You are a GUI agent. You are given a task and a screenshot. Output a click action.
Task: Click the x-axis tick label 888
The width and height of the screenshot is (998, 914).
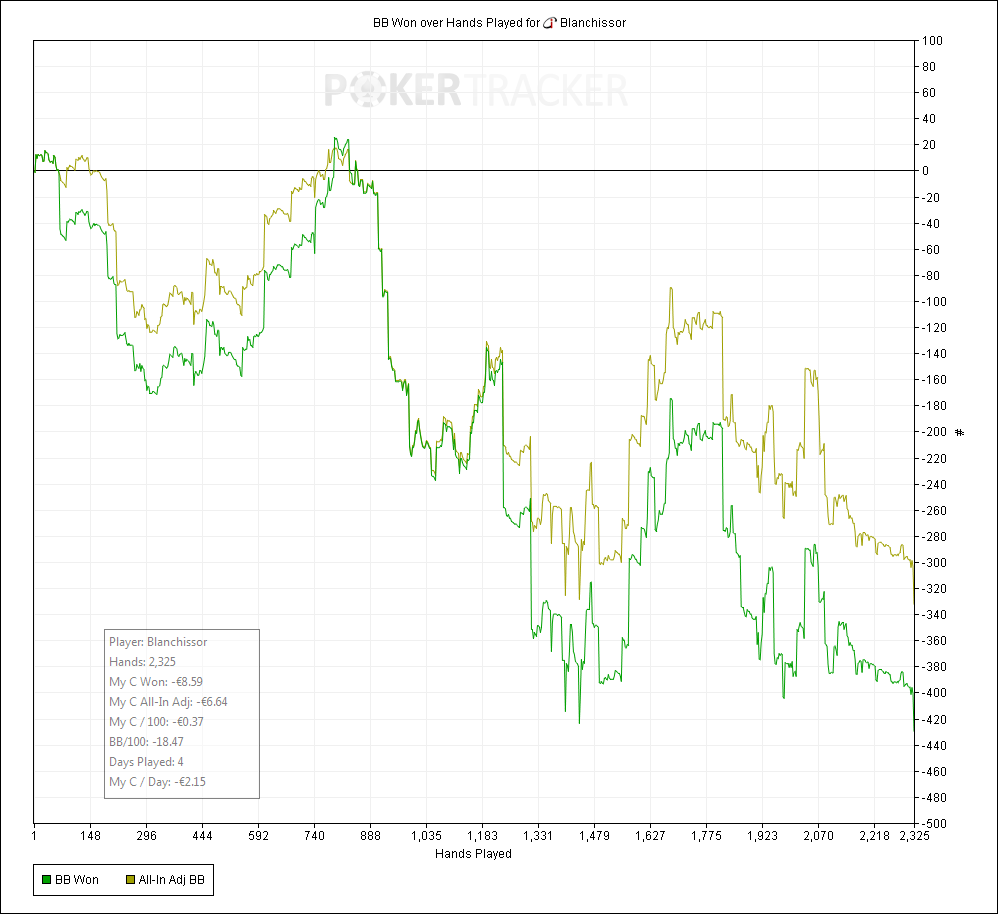click(370, 835)
